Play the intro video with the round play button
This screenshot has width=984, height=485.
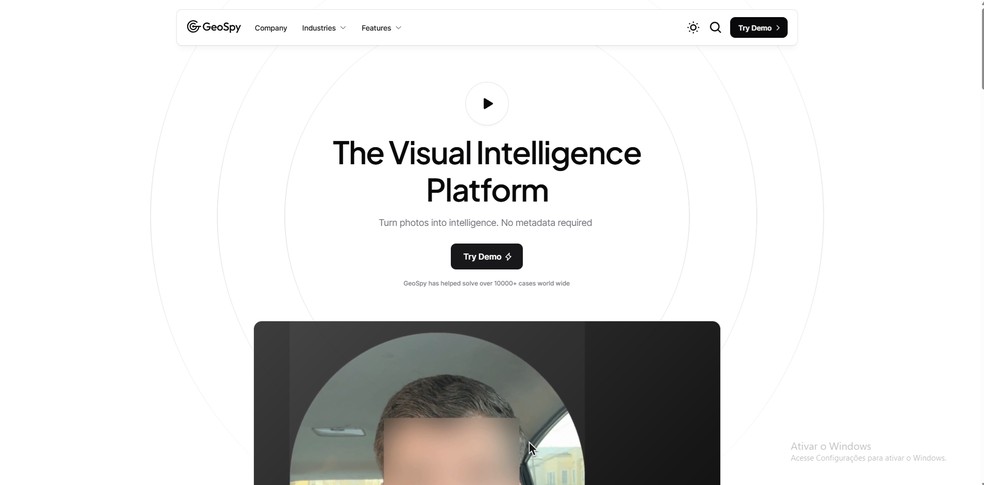click(487, 104)
